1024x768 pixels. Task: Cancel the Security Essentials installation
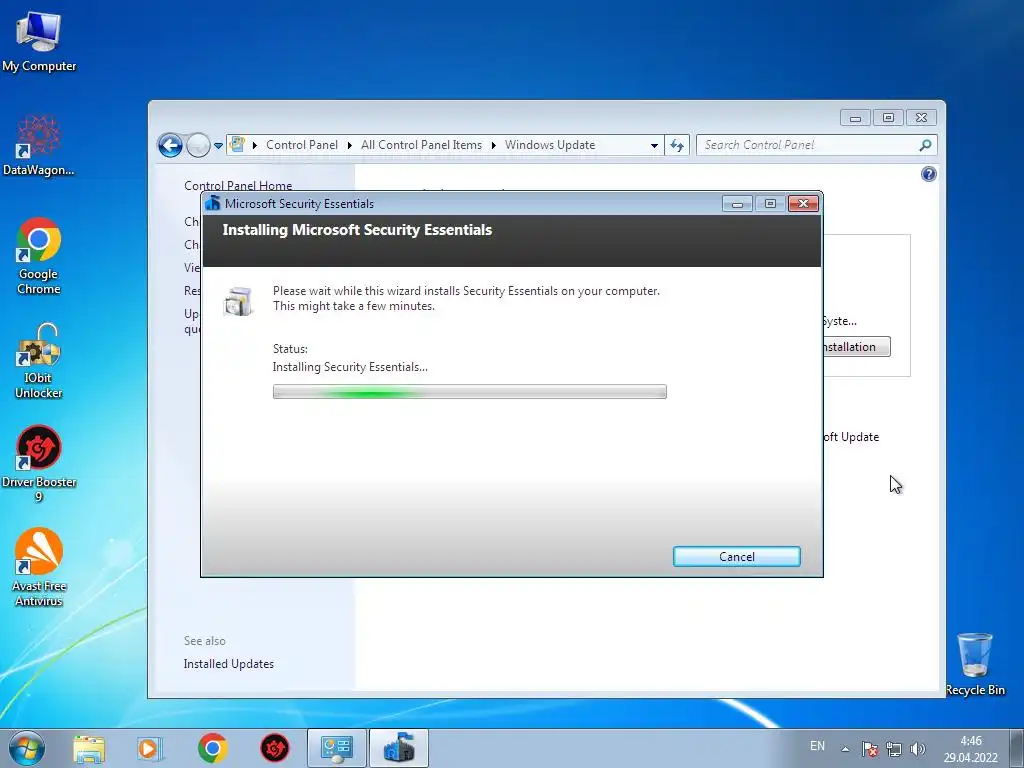click(x=737, y=556)
